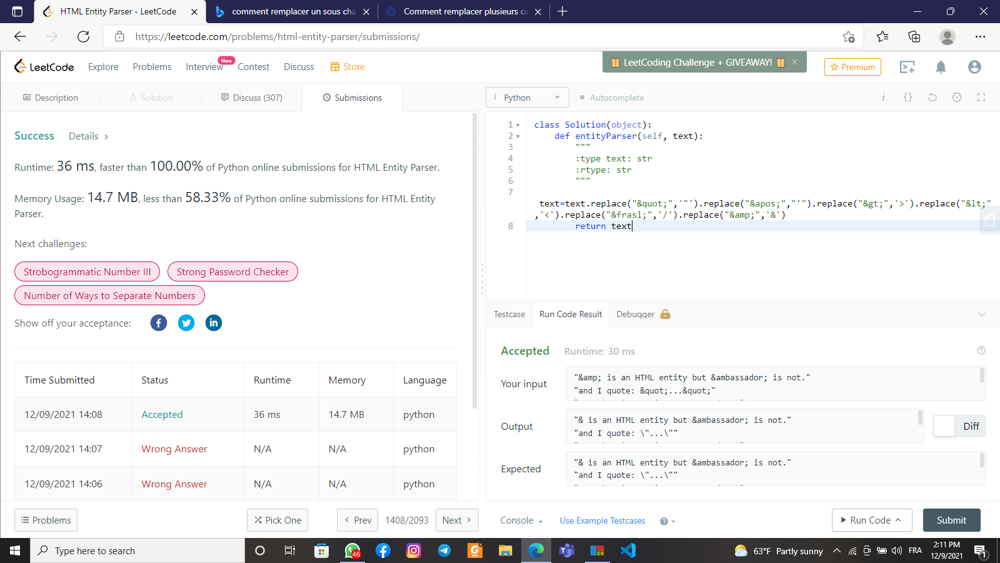Open the Discuss (307) tab
The height and width of the screenshot is (563, 1000).
tap(251, 98)
